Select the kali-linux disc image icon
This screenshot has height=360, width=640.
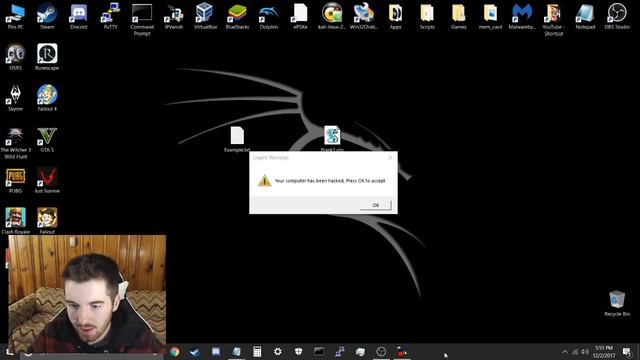[332, 16]
